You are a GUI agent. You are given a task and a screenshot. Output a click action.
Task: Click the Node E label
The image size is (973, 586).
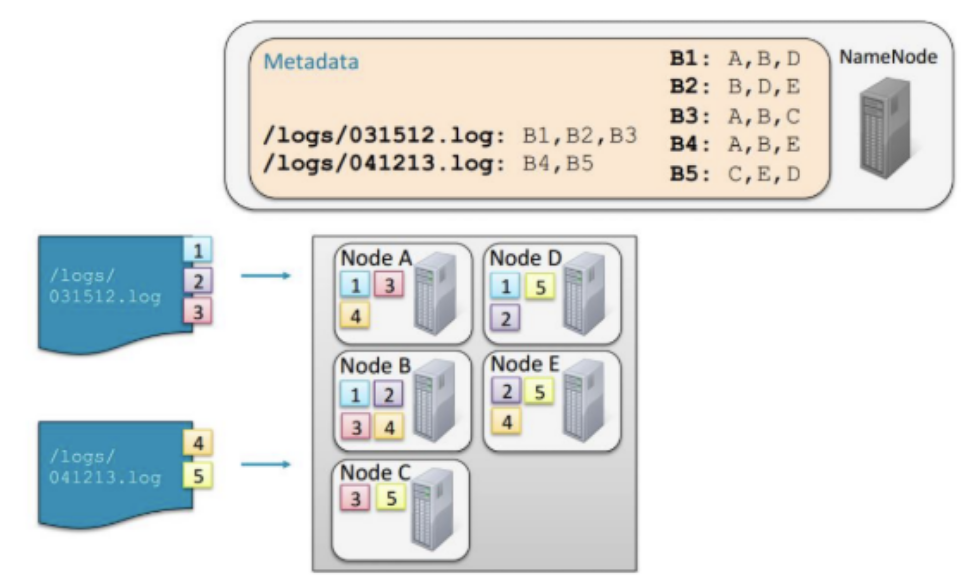[525, 364]
